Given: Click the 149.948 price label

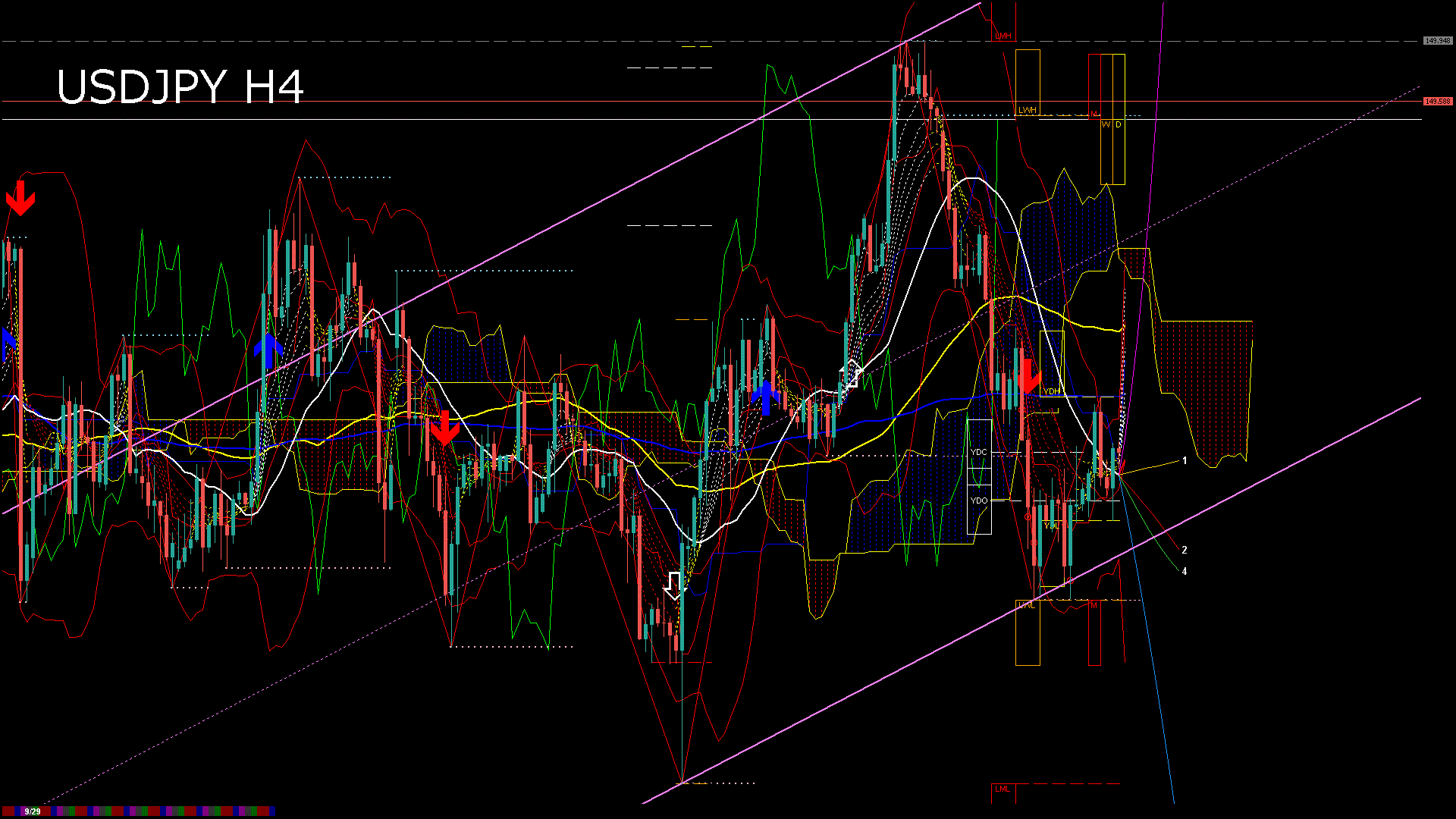Looking at the screenshot, I should [x=1437, y=41].
